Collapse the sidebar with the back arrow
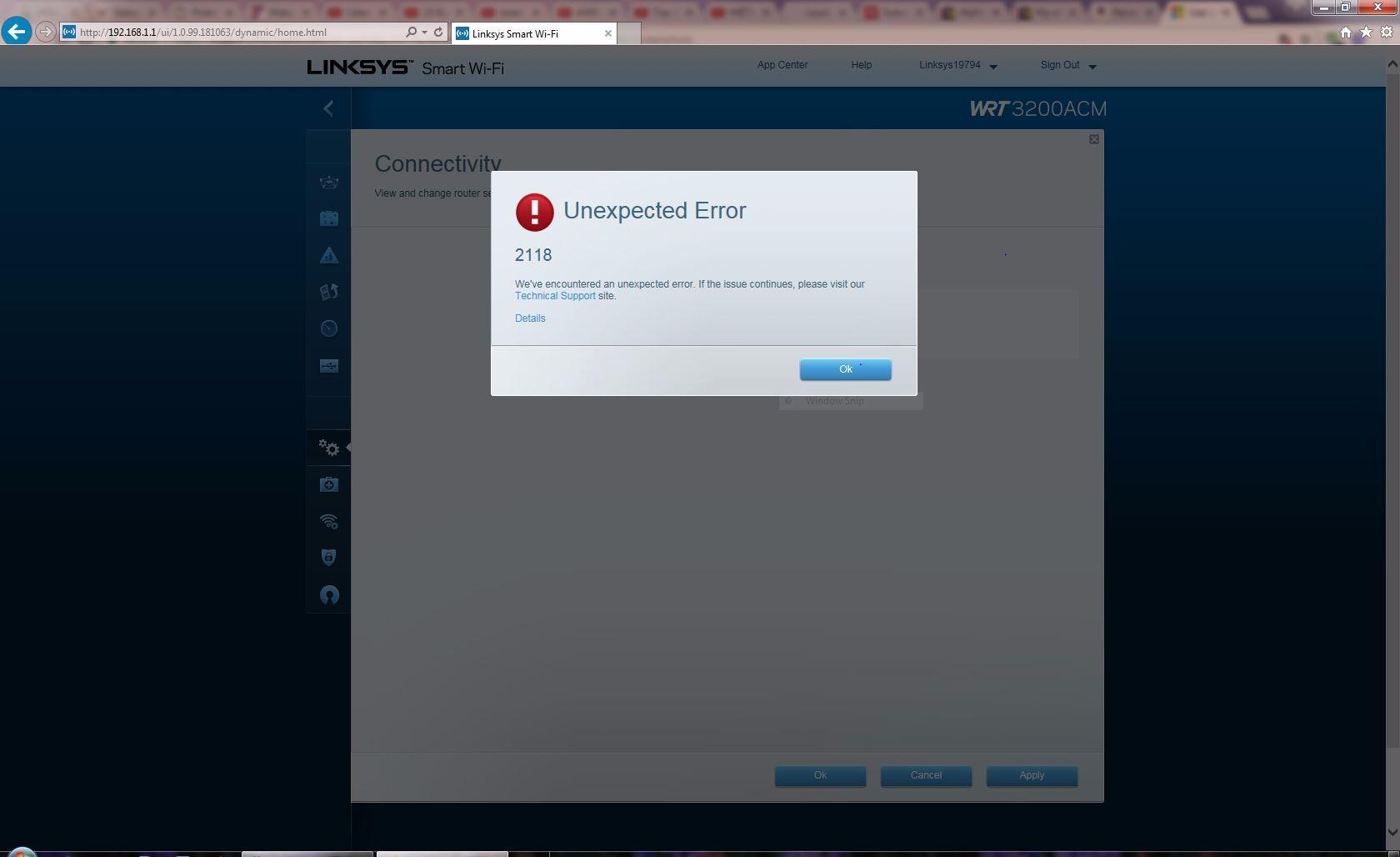 point(327,108)
